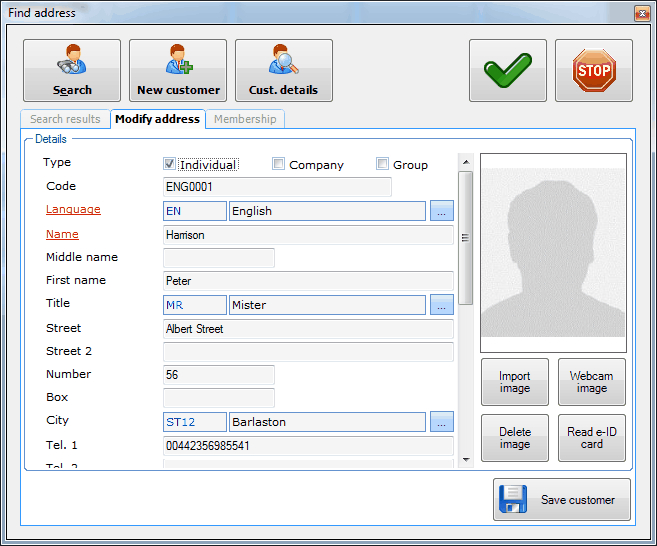Click the Read e-ID card button
Image resolution: width=657 pixels, height=546 pixels.
[x=591, y=438]
